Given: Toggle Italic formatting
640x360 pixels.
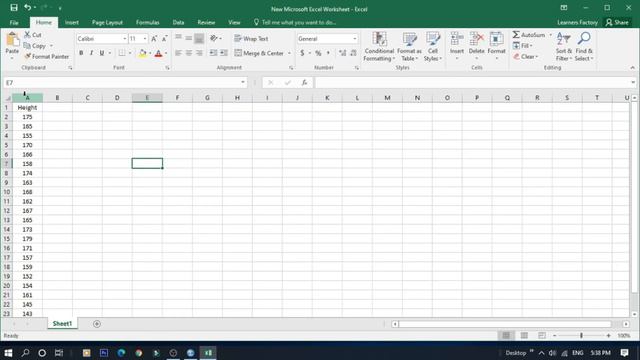Looking at the screenshot, I should [x=91, y=53].
